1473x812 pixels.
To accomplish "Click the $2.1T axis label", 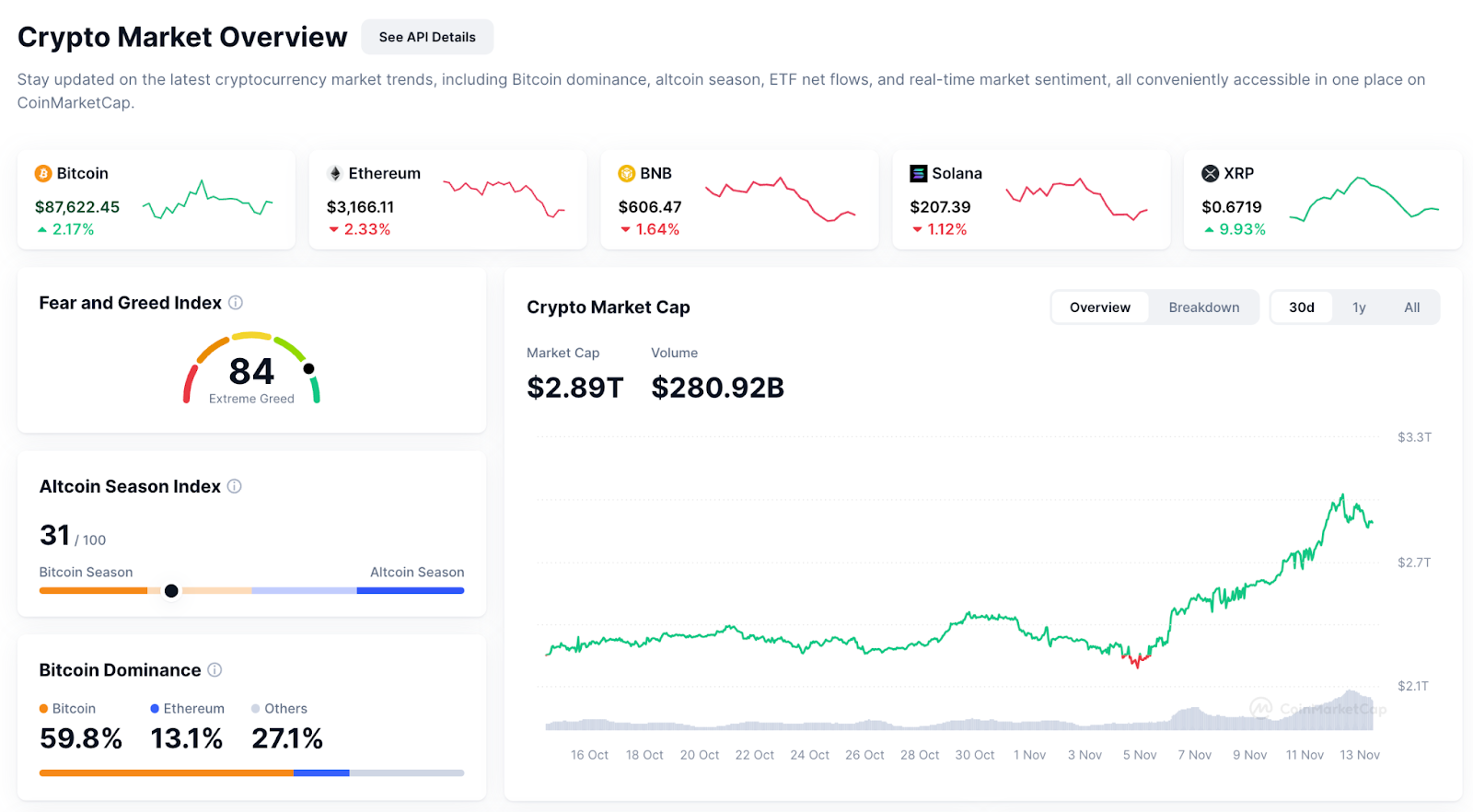I will [x=1414, y=686].
